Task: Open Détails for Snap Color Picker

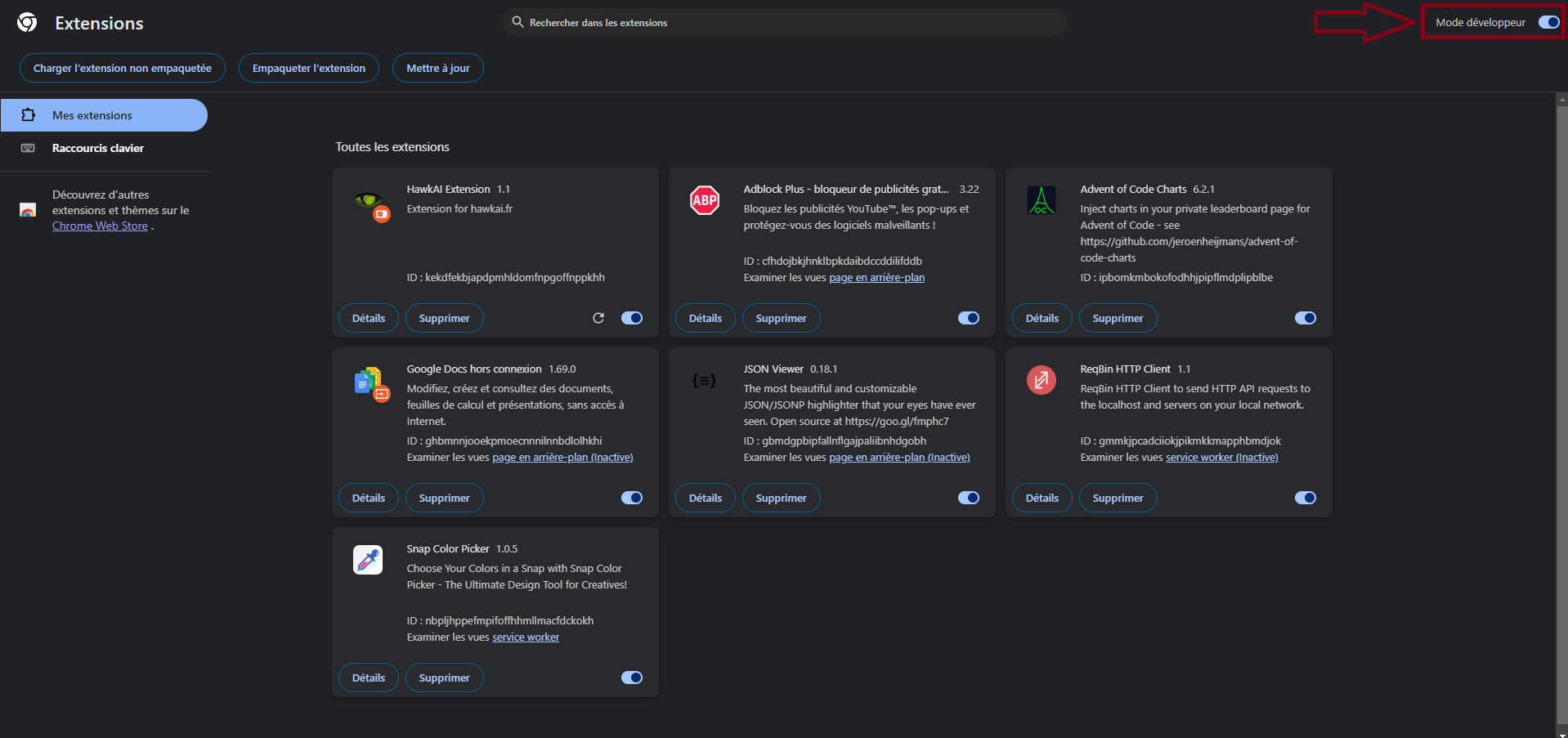Action: (369, 678)
